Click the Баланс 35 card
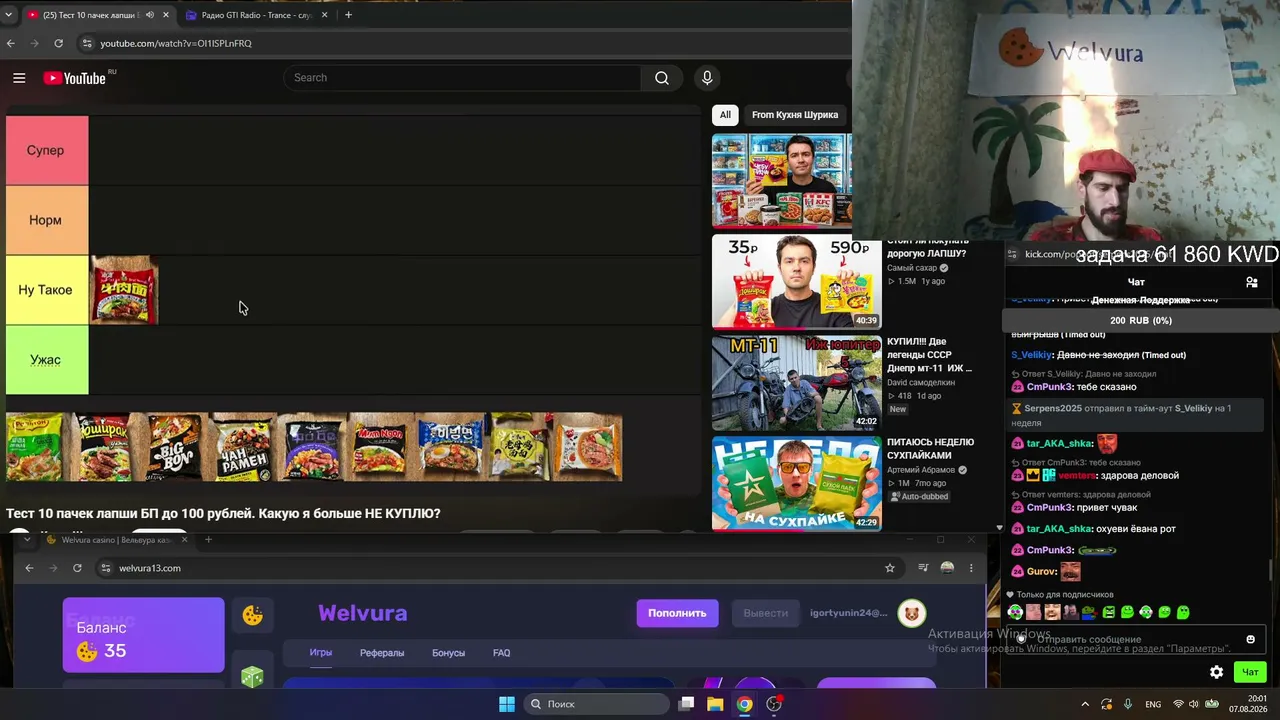 tap(143, 635)
